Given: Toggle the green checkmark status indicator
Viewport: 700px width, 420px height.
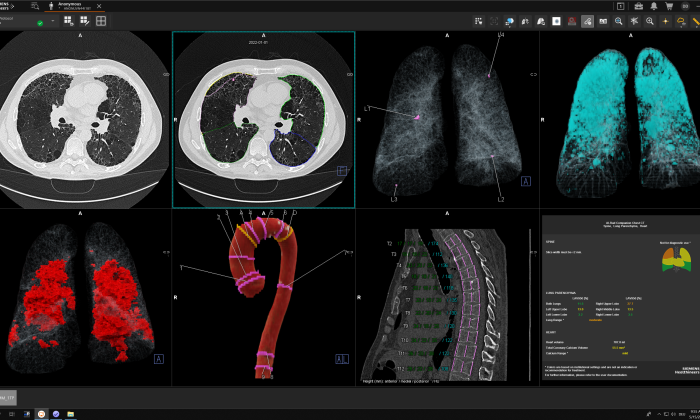Looking at the screenshot, I should click(x=40, y=21).
